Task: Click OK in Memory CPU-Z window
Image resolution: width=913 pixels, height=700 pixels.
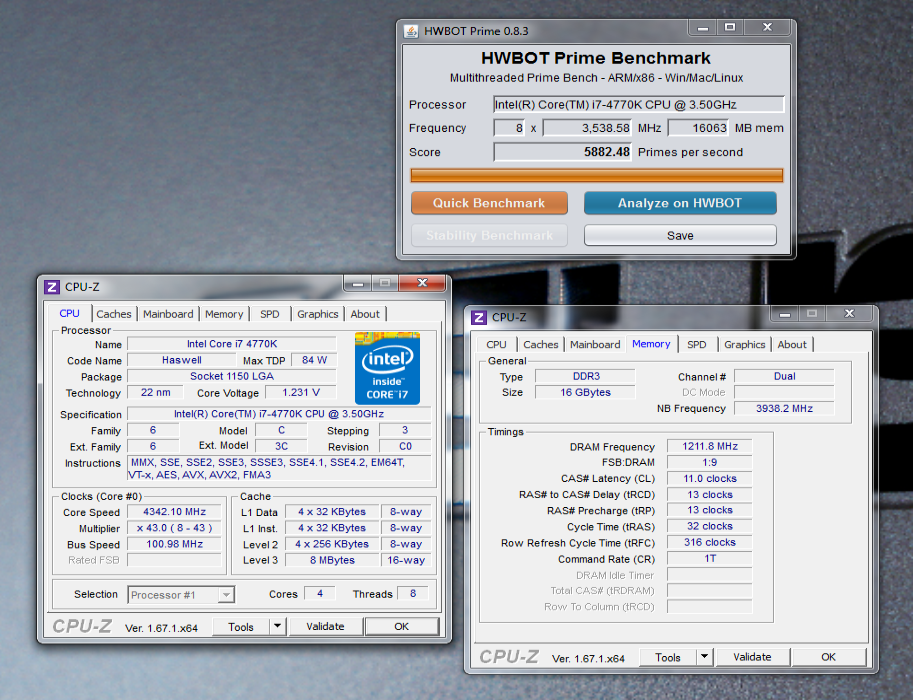Action: coord(829,656)
